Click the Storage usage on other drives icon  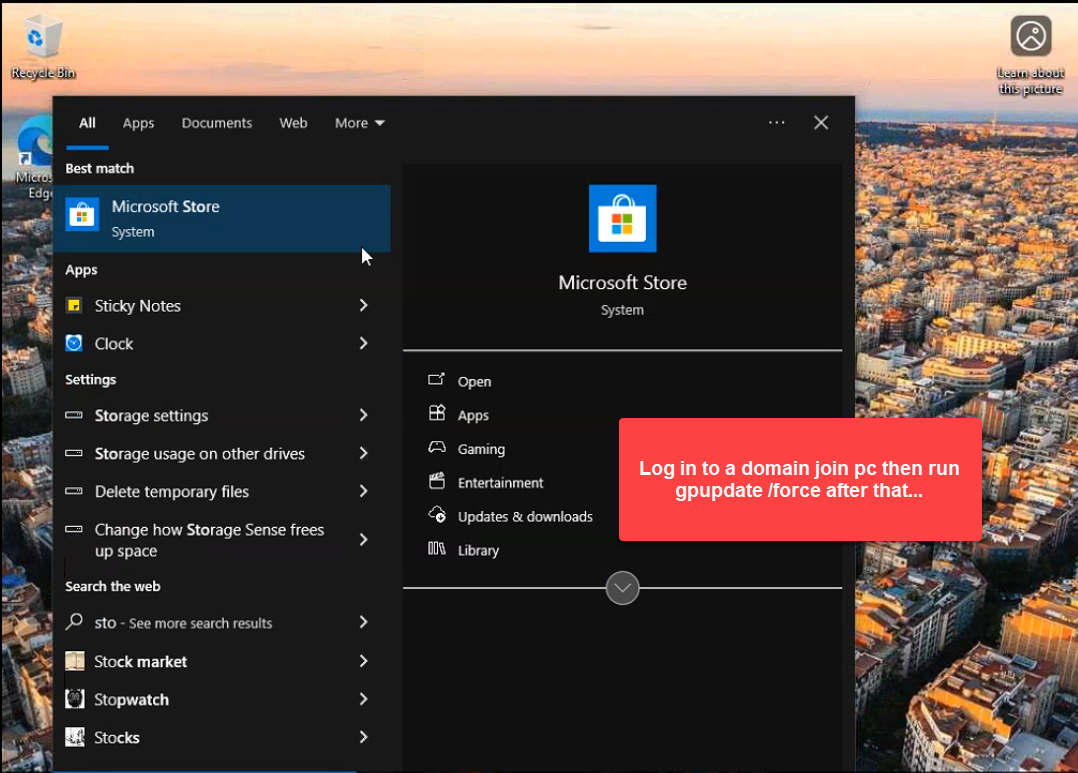[74, 453]
